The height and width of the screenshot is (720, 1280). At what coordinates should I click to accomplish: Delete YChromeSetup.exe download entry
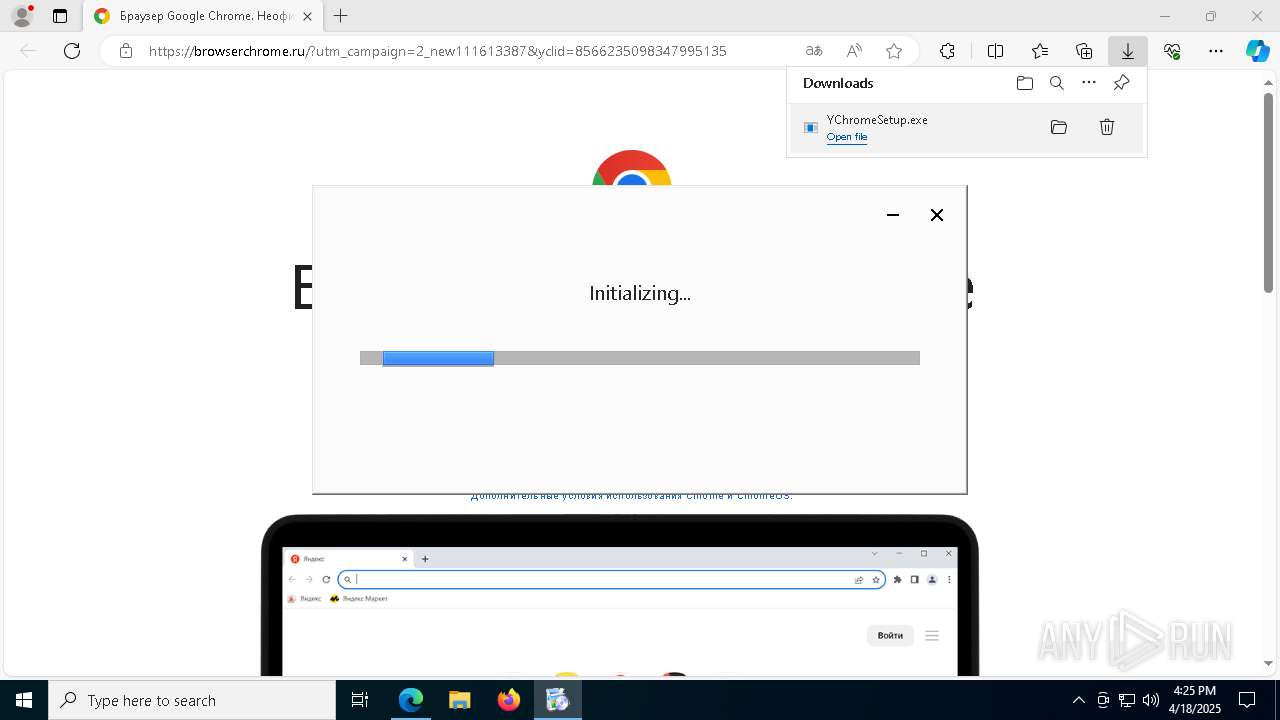1107,127
